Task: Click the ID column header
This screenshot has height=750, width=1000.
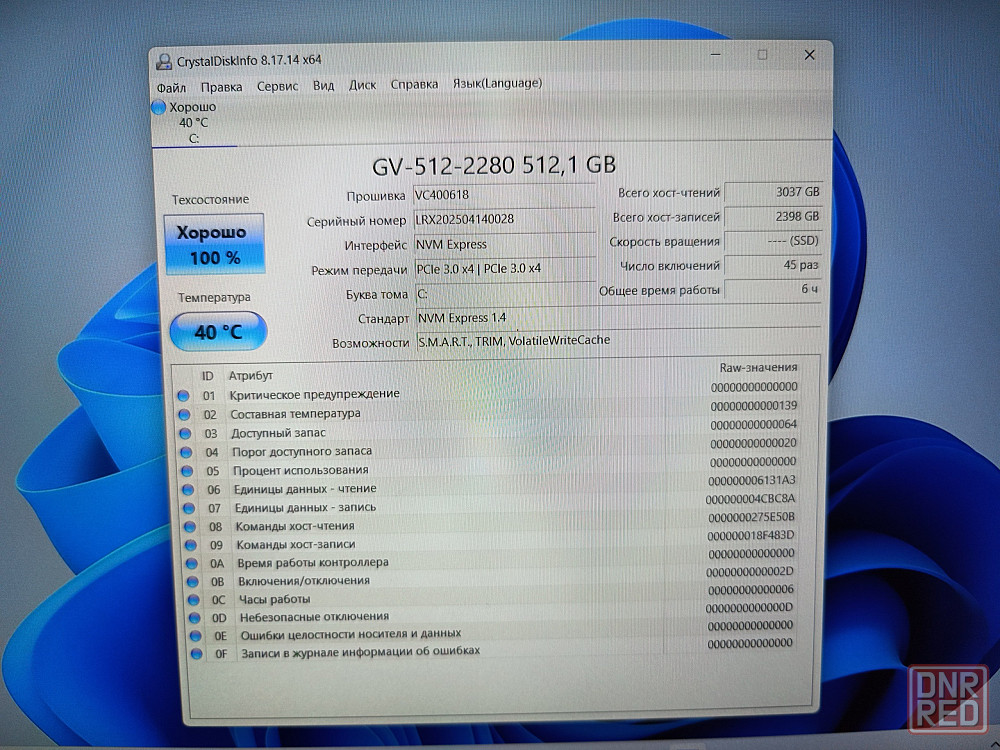Action: tap(207, 376)
